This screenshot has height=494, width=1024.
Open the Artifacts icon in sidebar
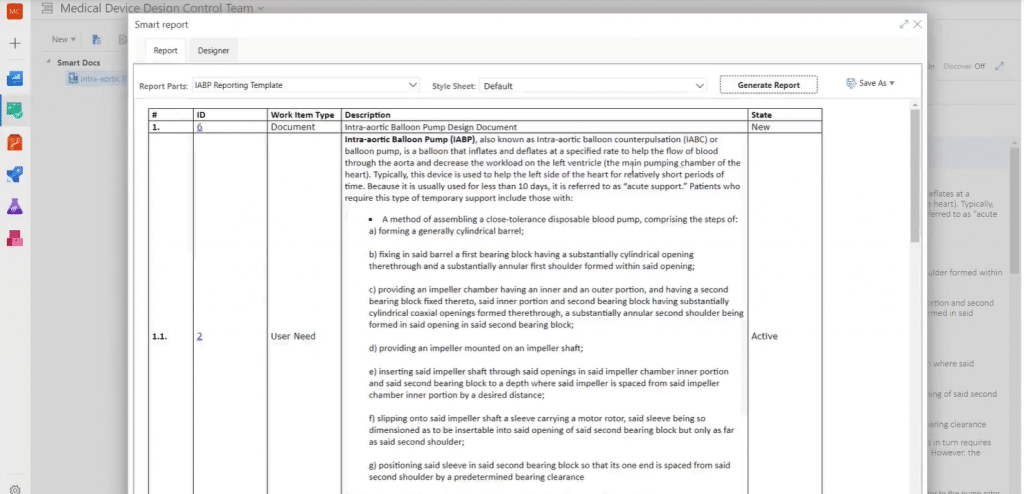14,239
